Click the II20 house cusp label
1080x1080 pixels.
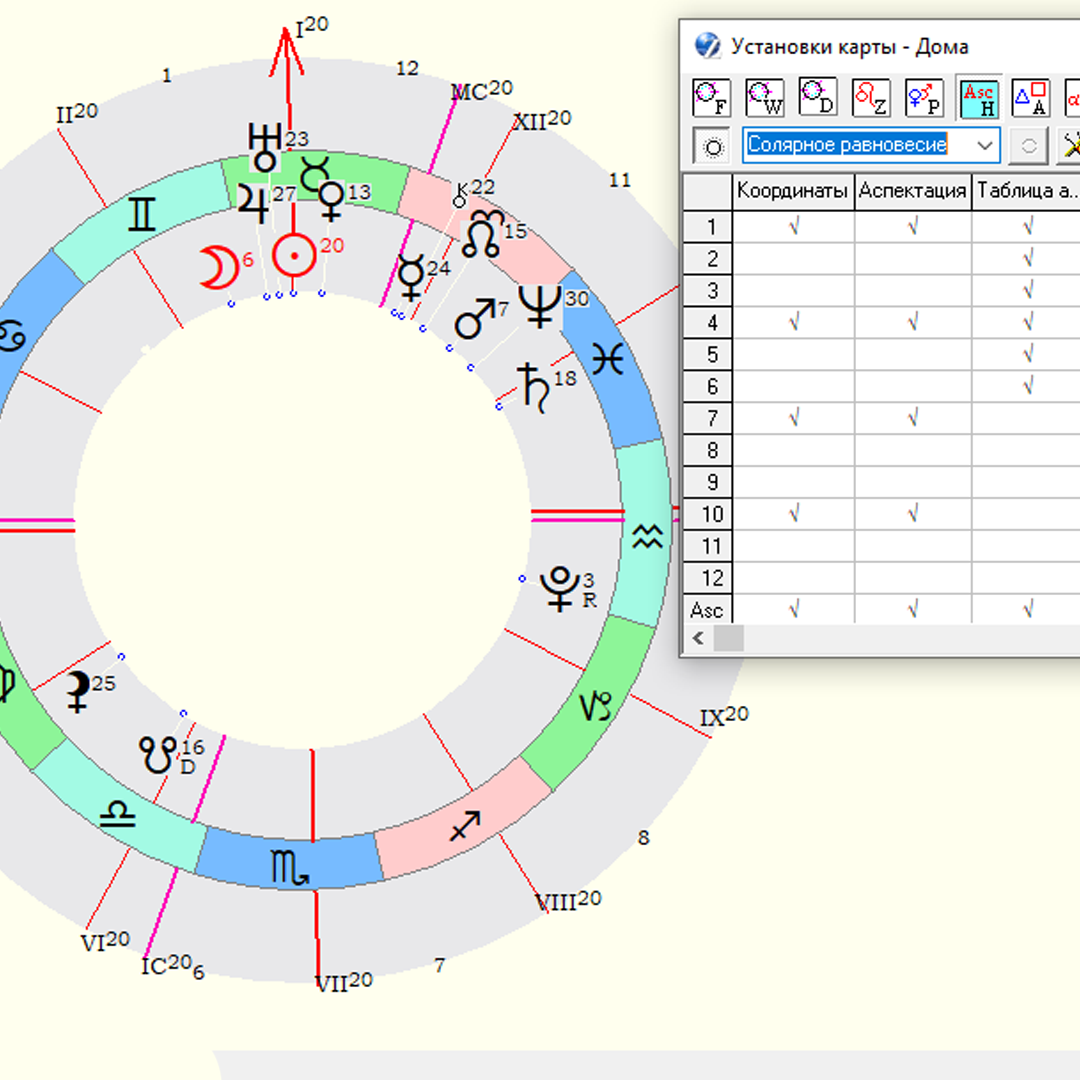click(x=77, y=114)
